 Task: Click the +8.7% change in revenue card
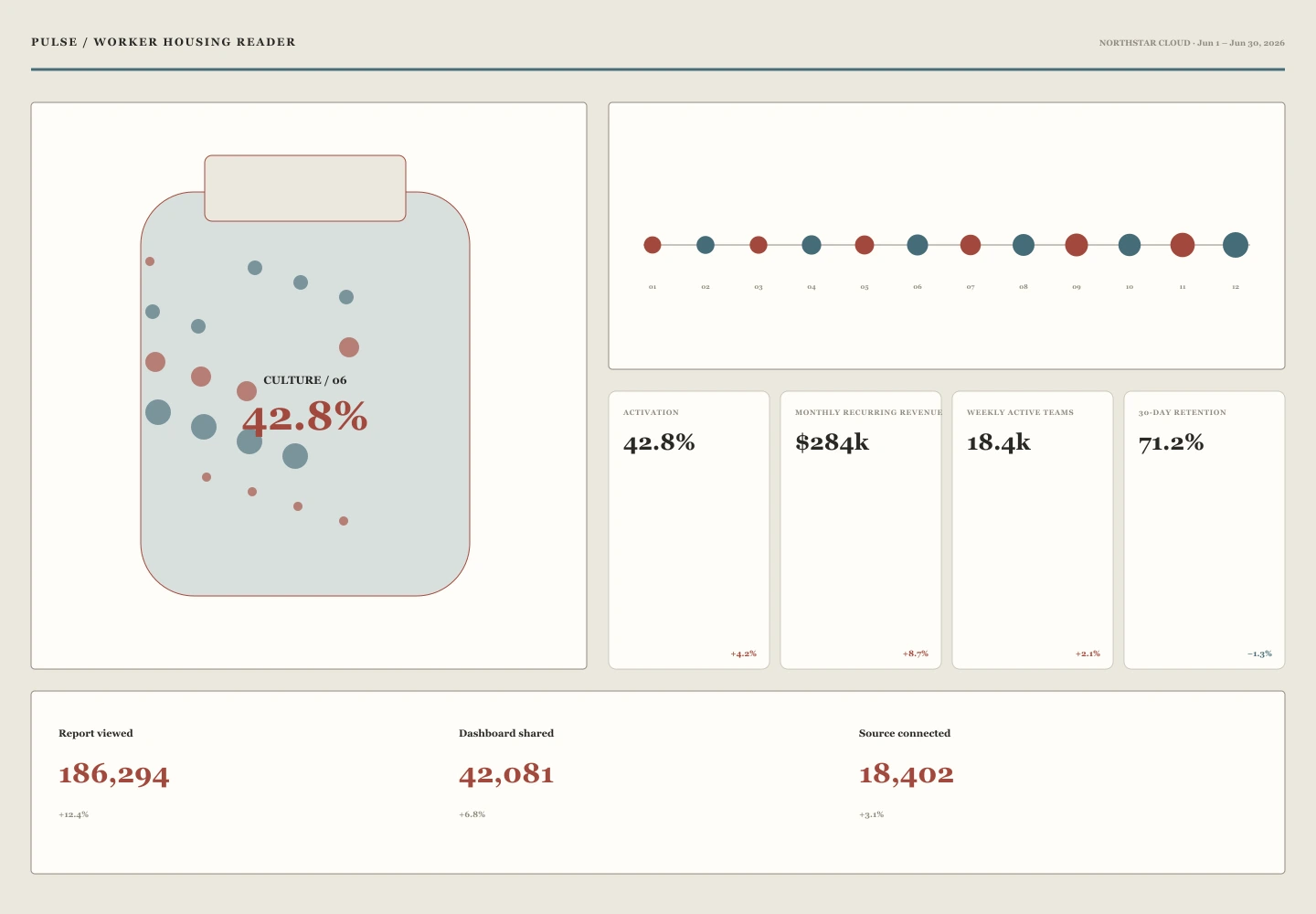[x=915, y=654]
